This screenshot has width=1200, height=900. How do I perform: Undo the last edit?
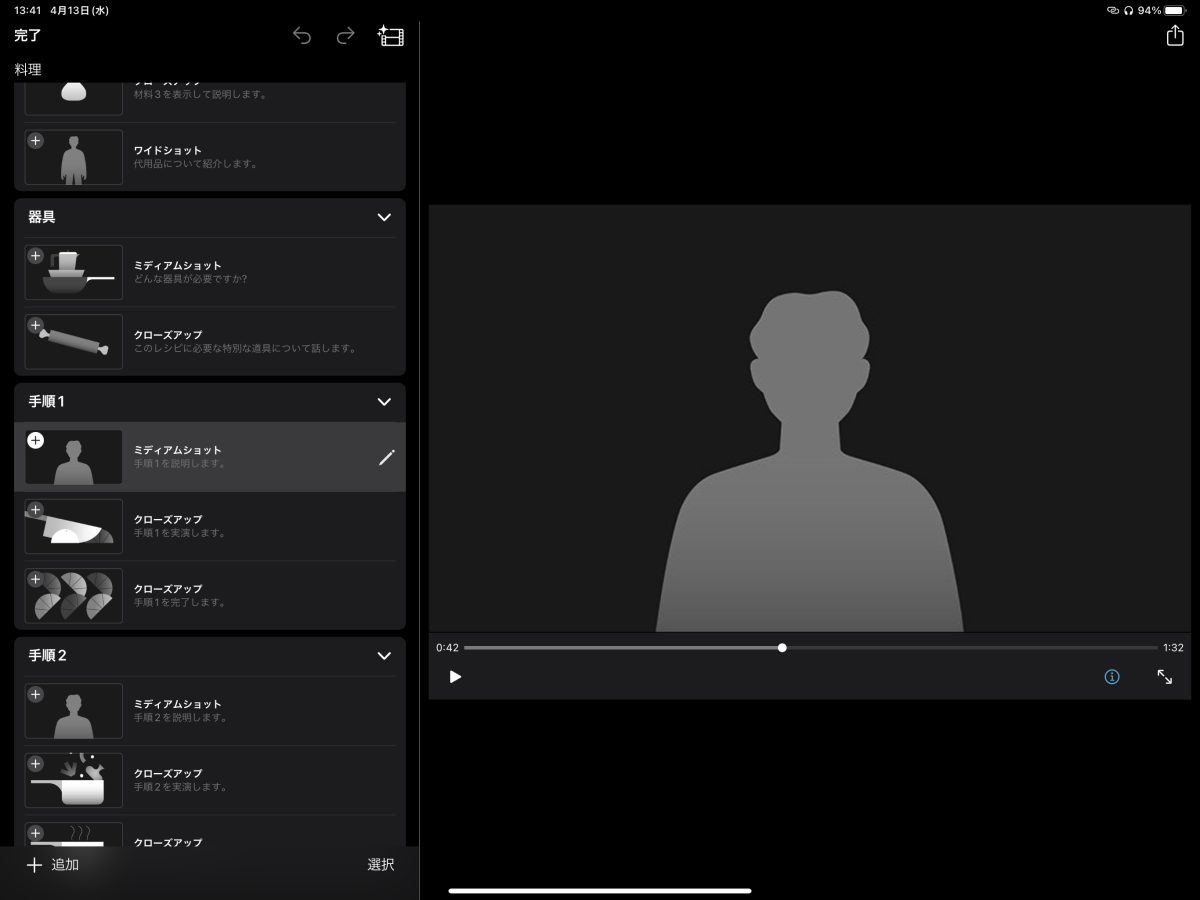pos(302,36)
